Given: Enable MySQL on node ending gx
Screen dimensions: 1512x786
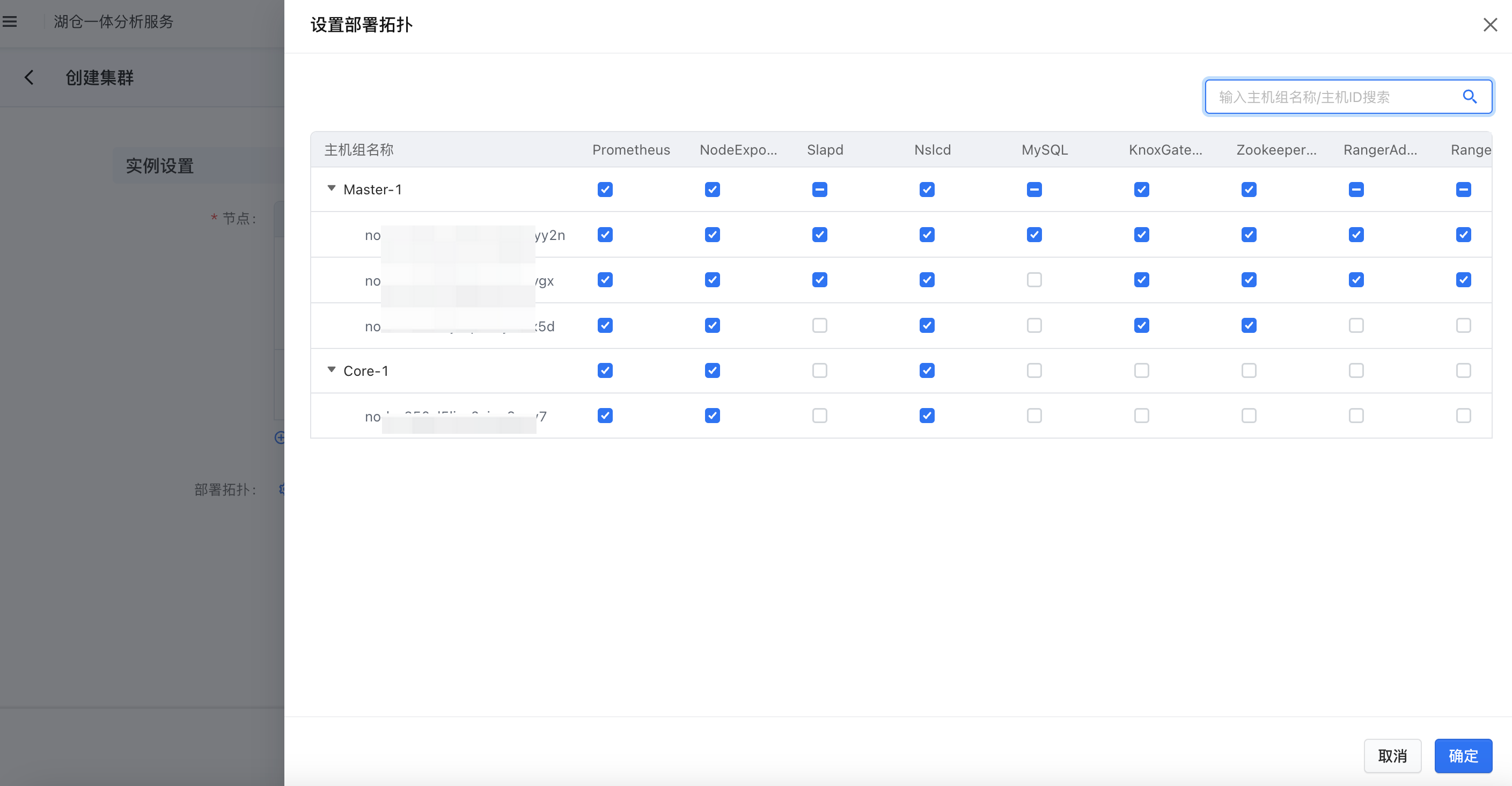Looking at the screenshot, I should click(1034, 280).
